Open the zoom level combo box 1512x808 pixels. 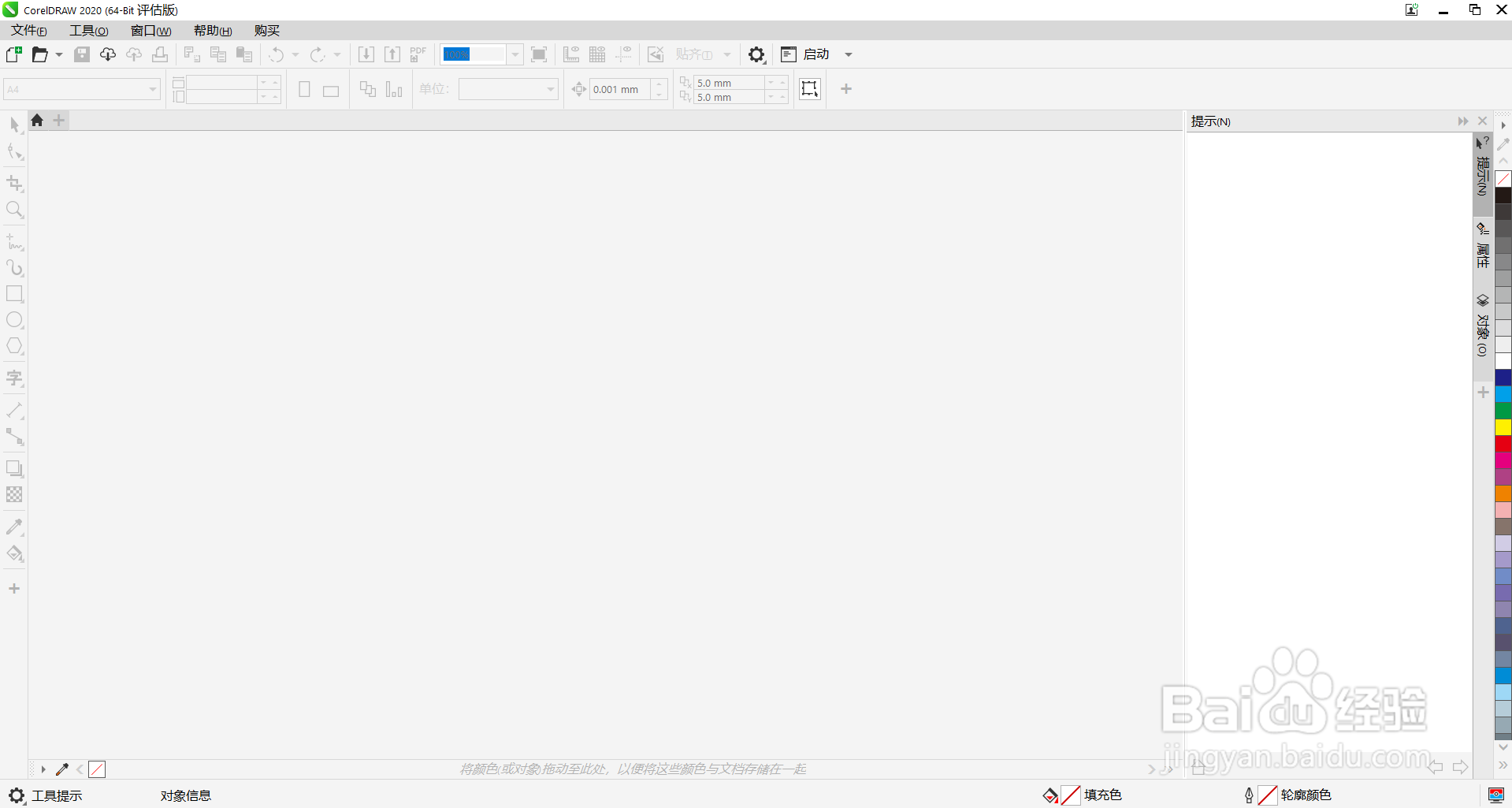(x=481, y=54)
